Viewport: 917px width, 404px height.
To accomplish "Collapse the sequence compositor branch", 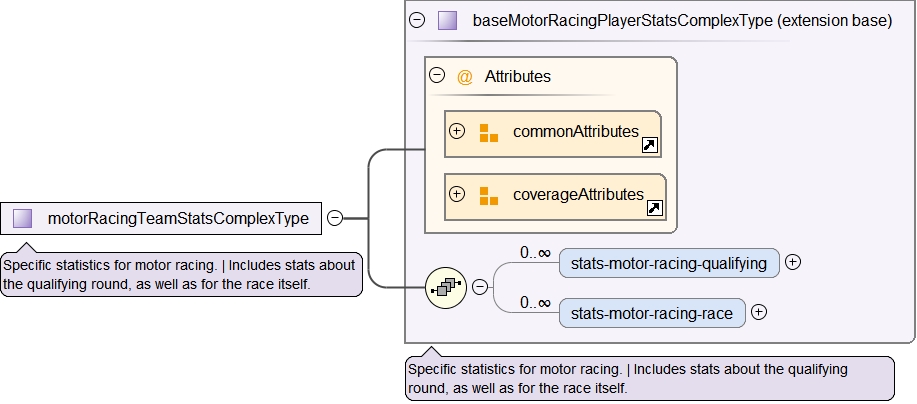I will pyautogui.click(x=479, y=287).
